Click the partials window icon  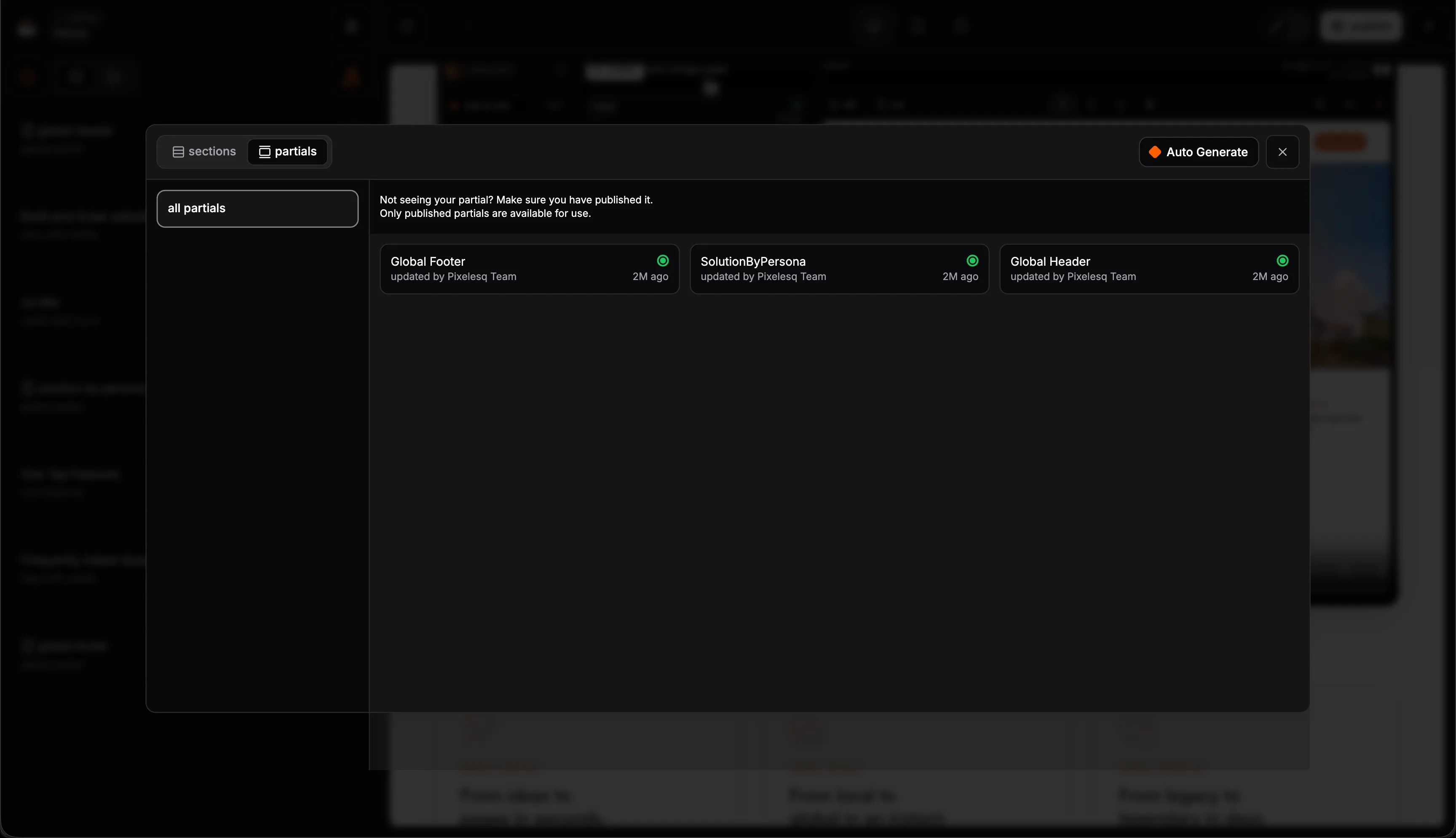click(264, 152)
